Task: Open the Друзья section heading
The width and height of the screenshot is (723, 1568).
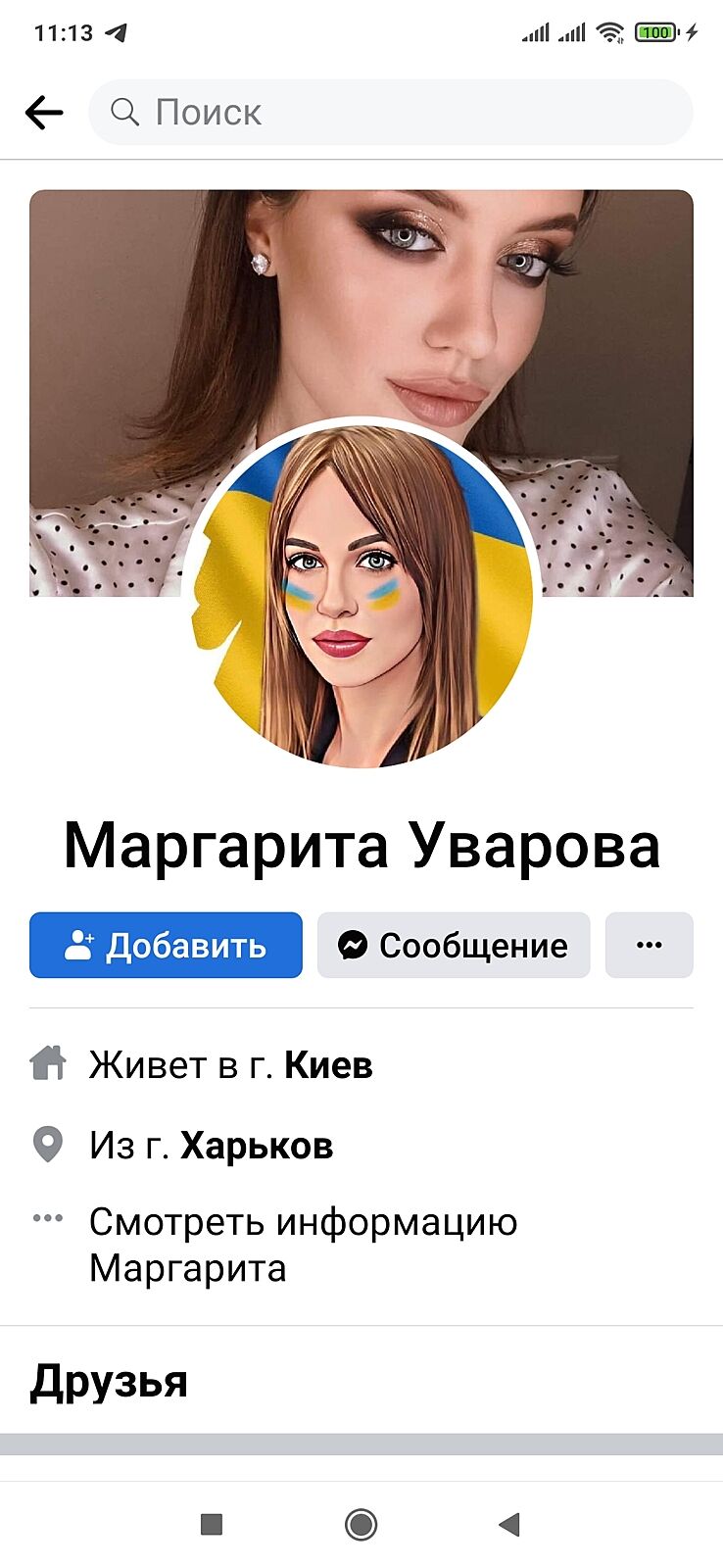Action: coord(109,1382)
